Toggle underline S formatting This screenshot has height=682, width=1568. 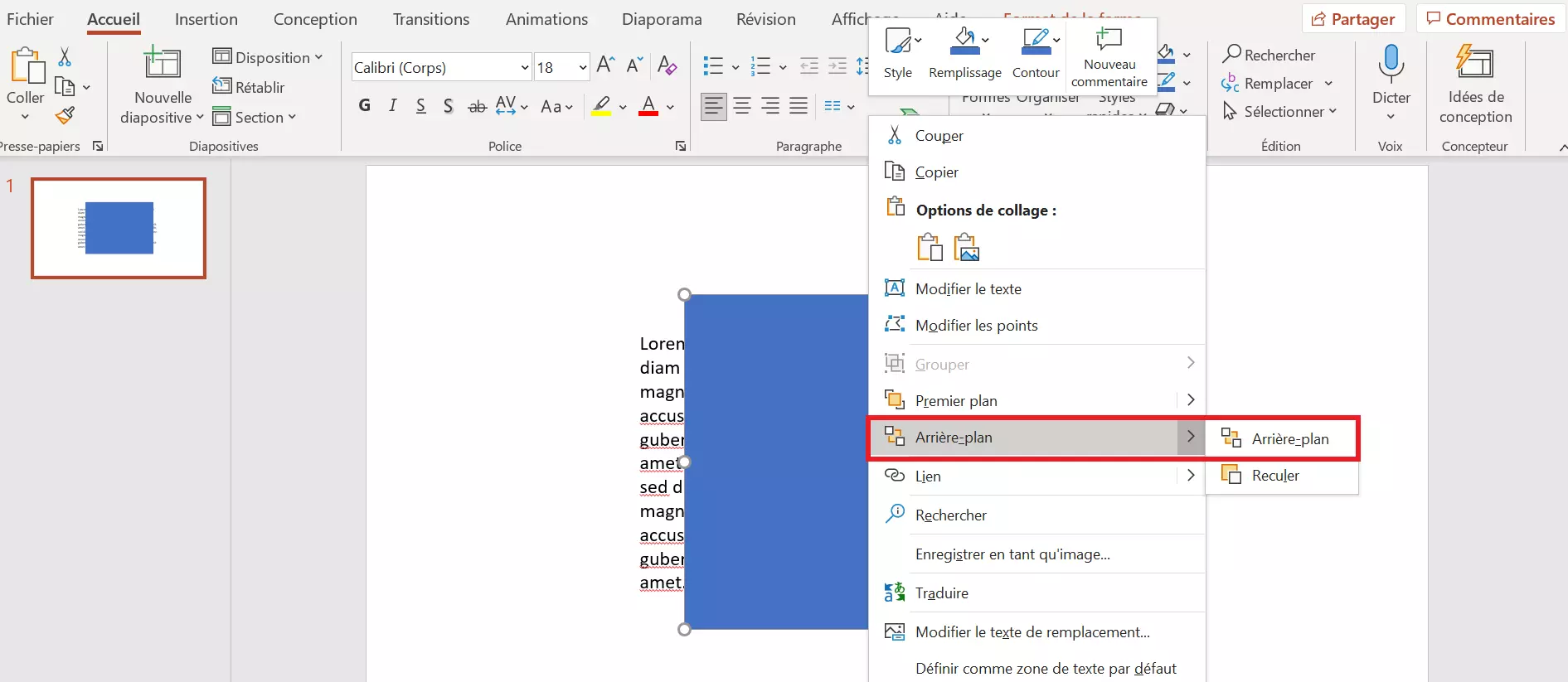tap(420, 105)
